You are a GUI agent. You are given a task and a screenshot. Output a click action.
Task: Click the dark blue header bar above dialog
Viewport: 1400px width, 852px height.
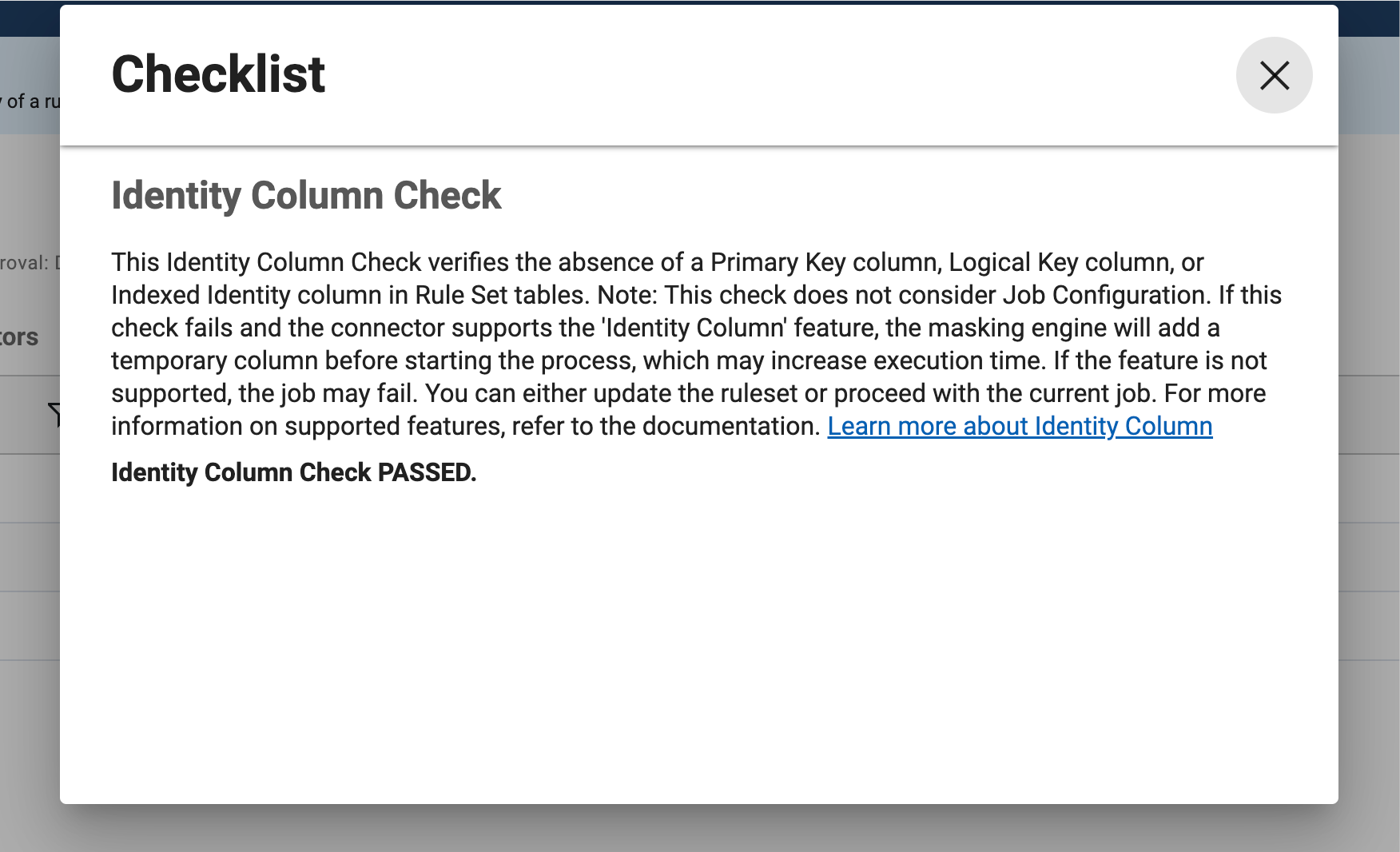[699, 2]
